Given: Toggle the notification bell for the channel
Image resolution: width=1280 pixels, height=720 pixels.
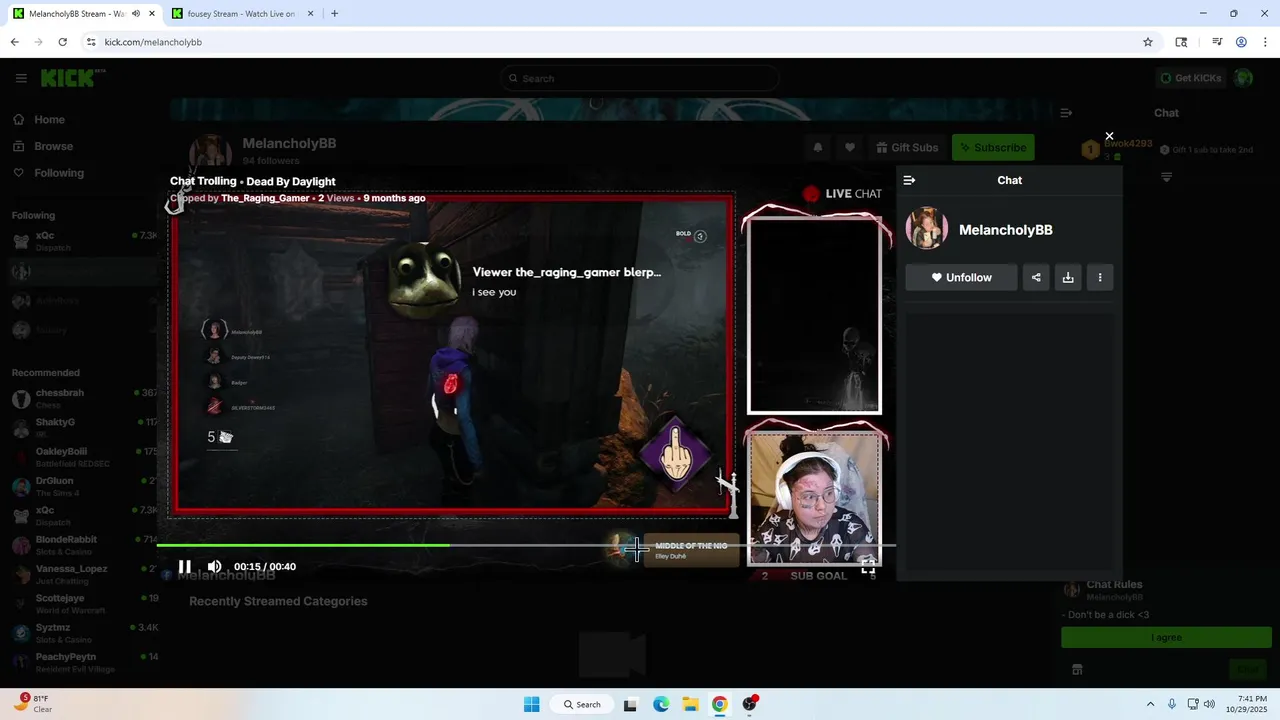Looking at the screenshot, I should [818, 148].
